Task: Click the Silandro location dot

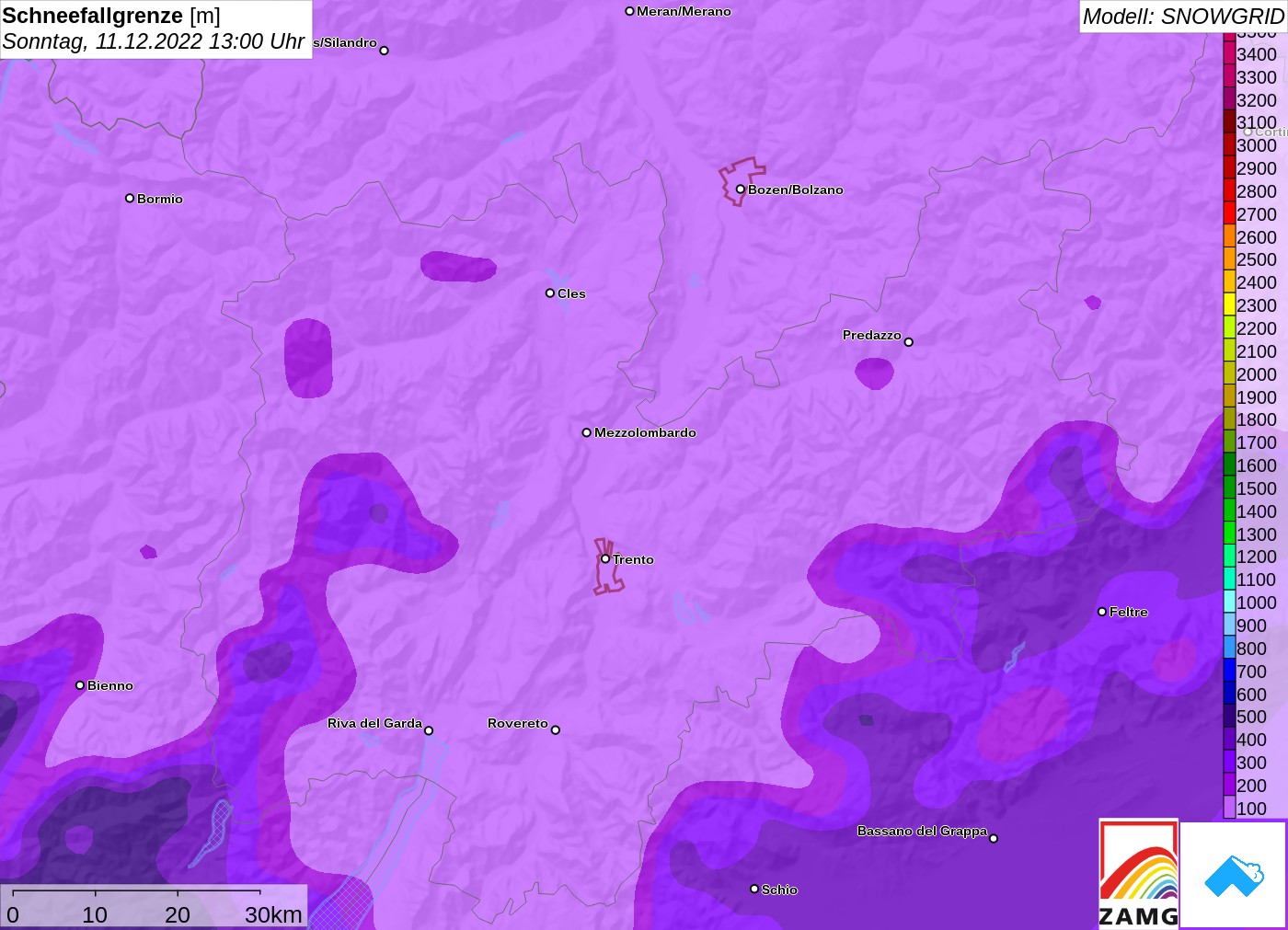Action: (x=385, y=51)
